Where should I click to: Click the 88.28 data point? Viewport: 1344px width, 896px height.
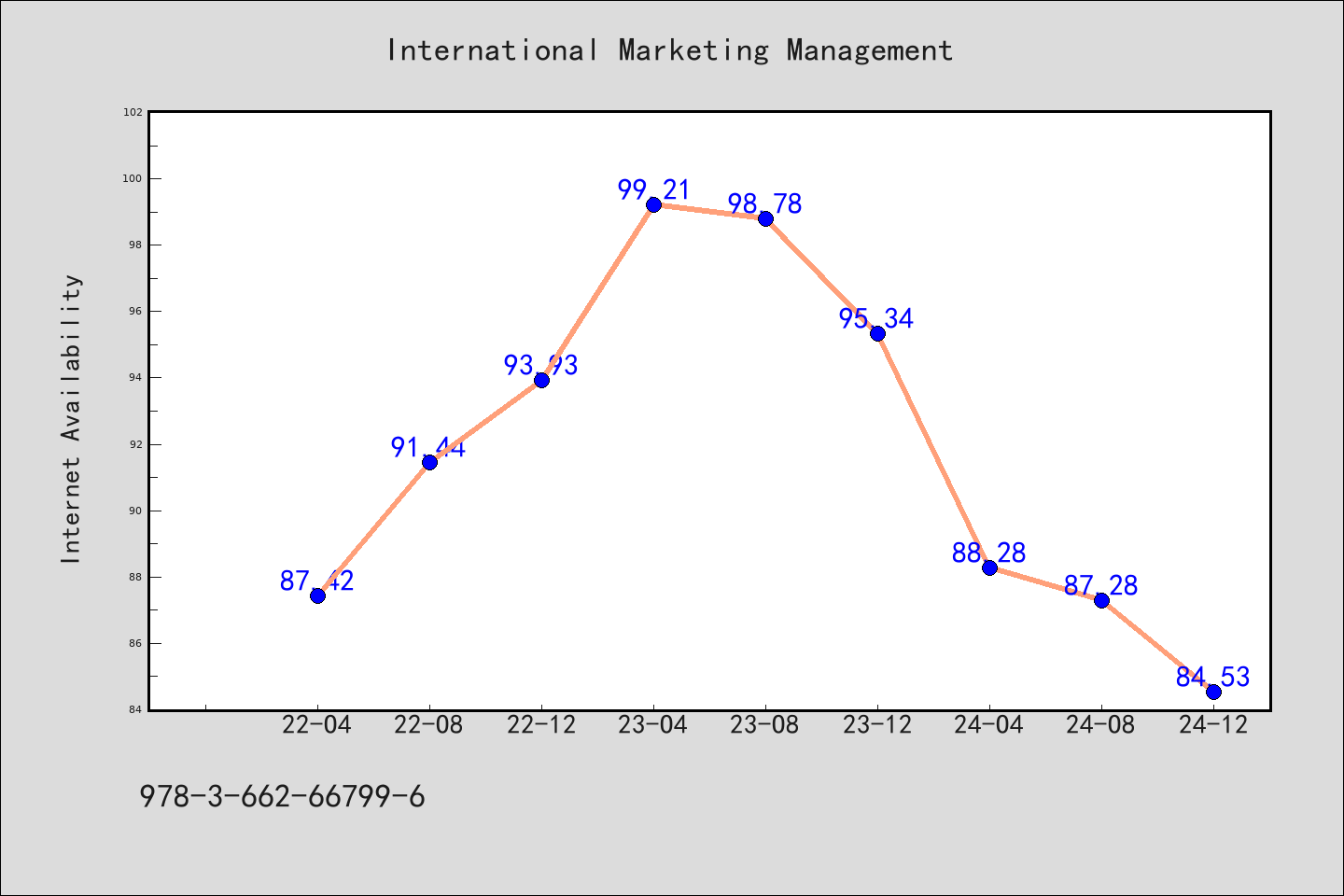click(x=989, y=567)
